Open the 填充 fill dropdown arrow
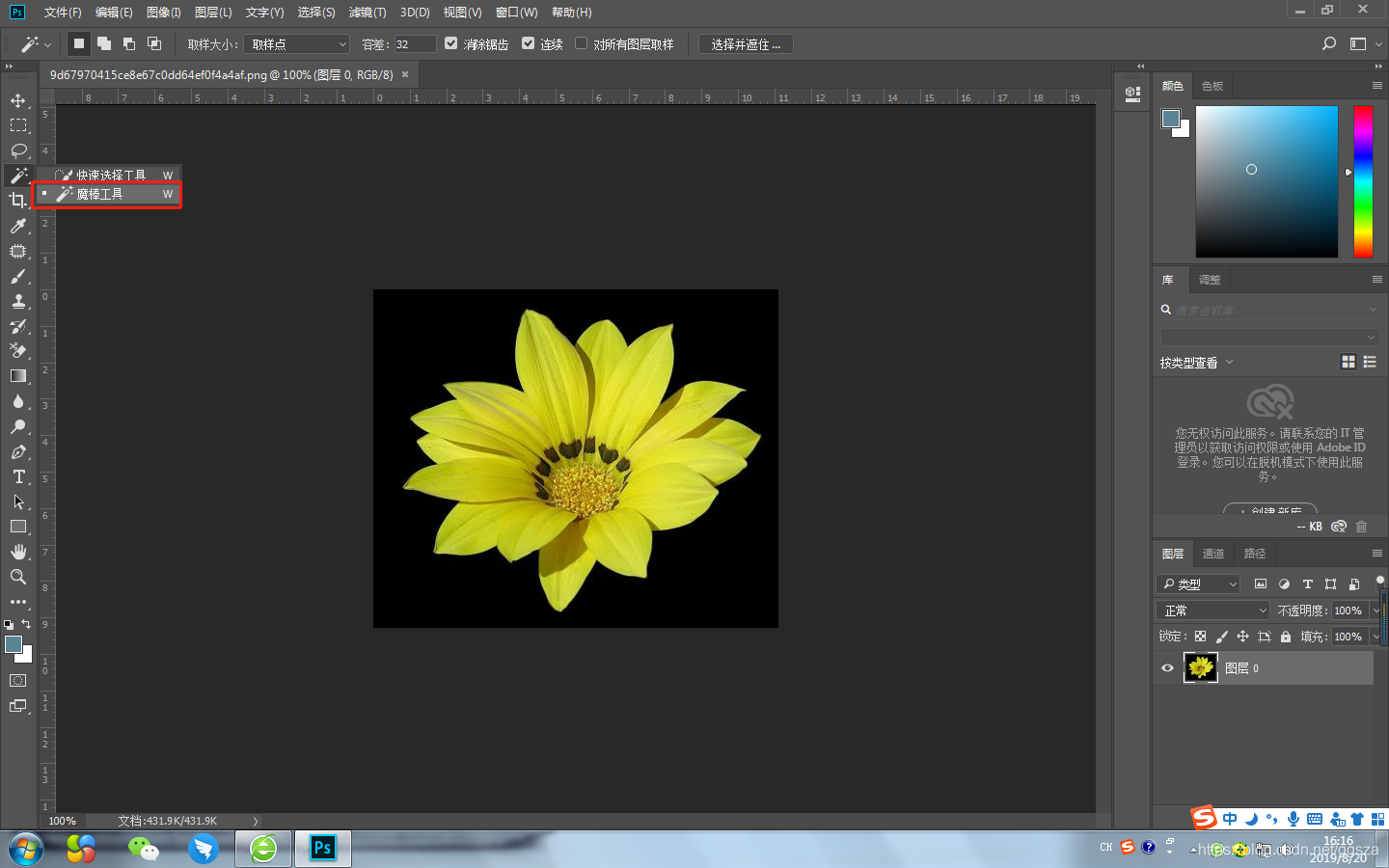 (x=1375, y=637)
